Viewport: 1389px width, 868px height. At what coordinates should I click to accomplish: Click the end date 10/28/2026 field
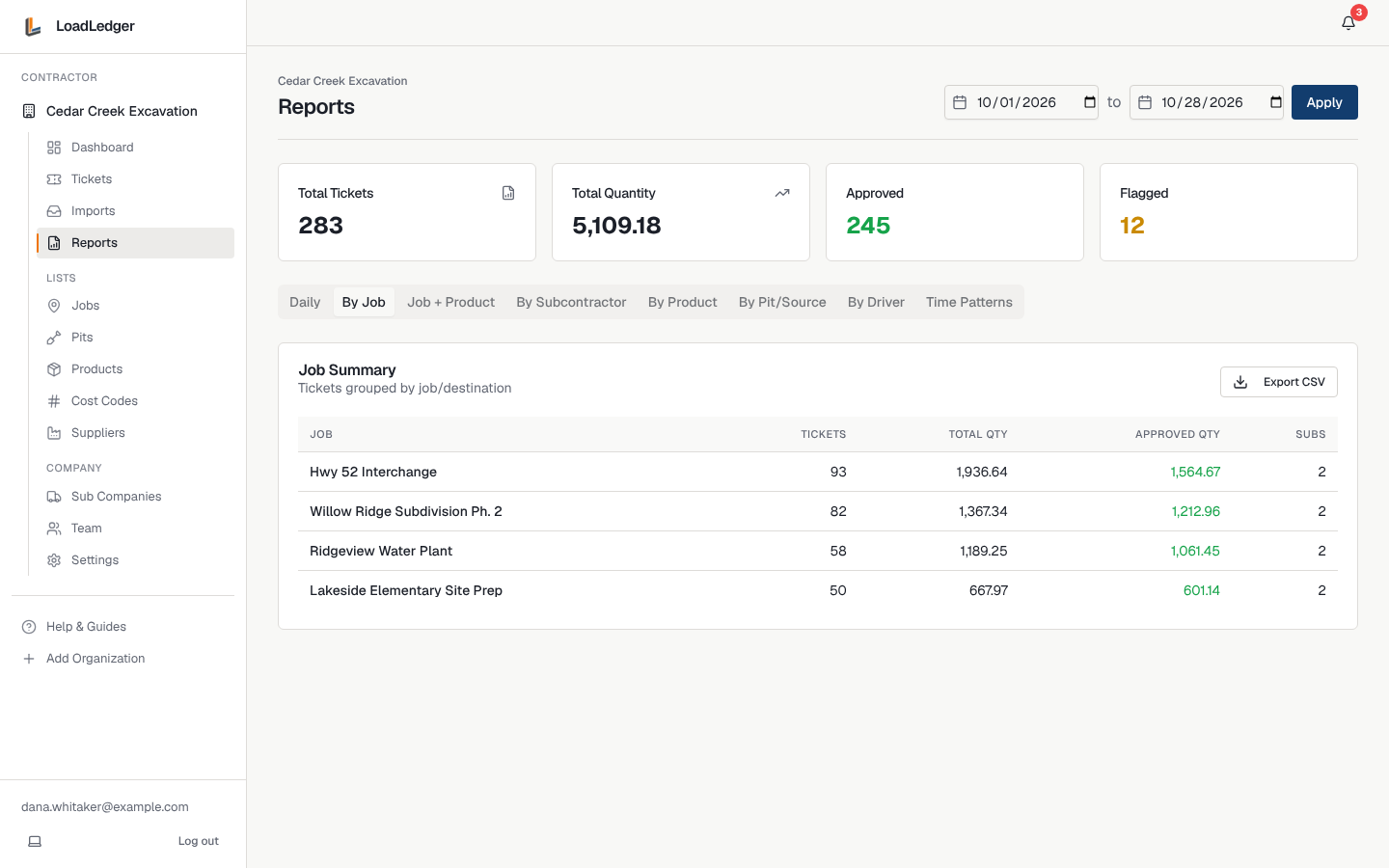tap(1207, 102)
